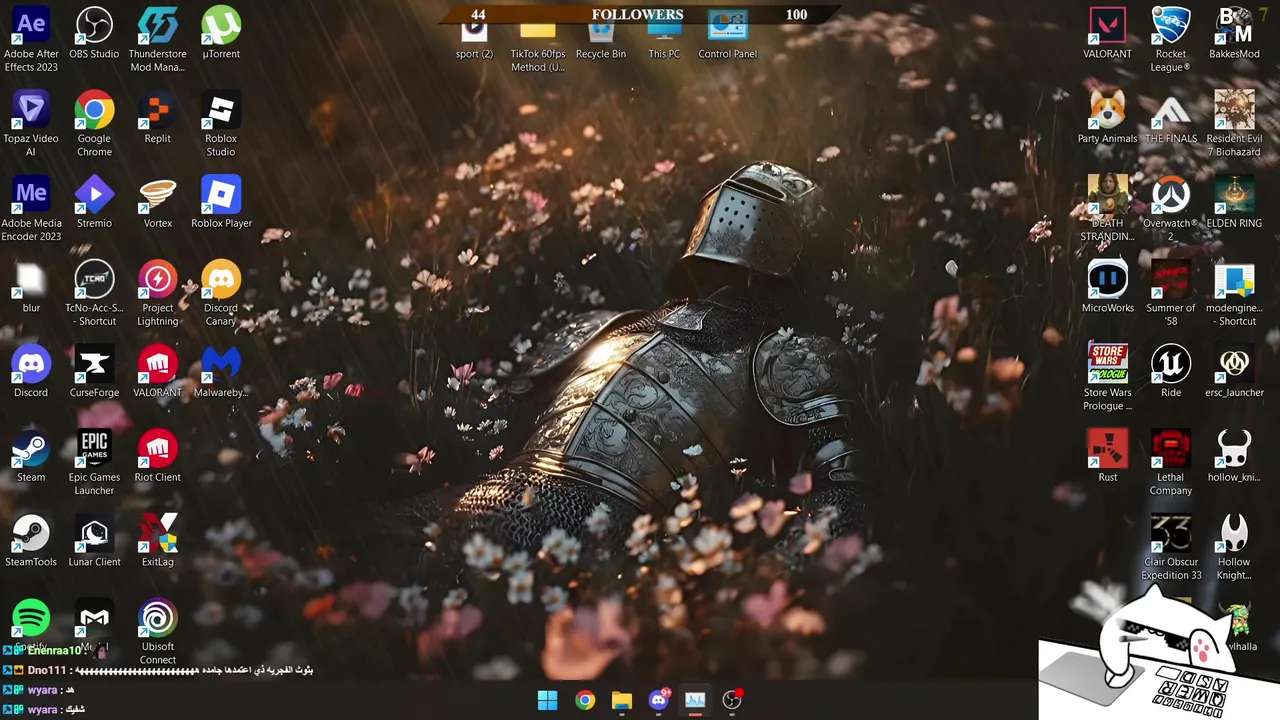Open the modengine Shortcut icon
The image size is (1280, 720).
pyautogui.click(x=1234, y=293)
